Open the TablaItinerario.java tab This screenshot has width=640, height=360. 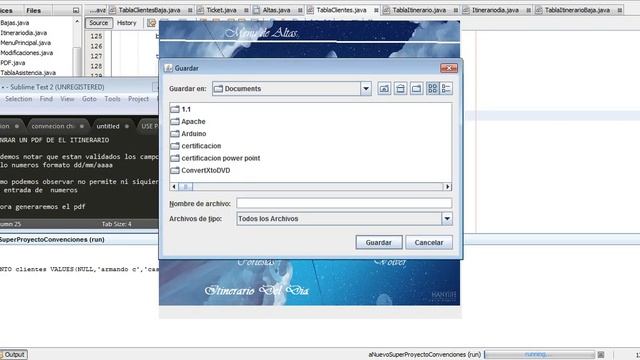419,10
